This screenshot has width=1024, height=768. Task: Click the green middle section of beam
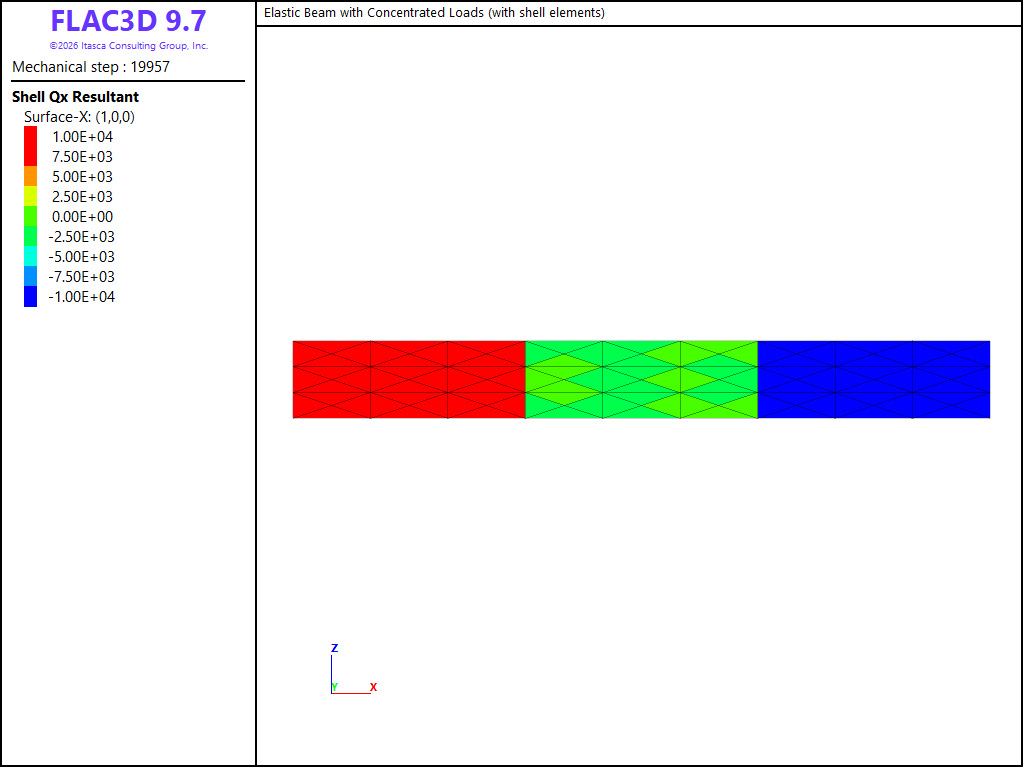tap(641, 379)
